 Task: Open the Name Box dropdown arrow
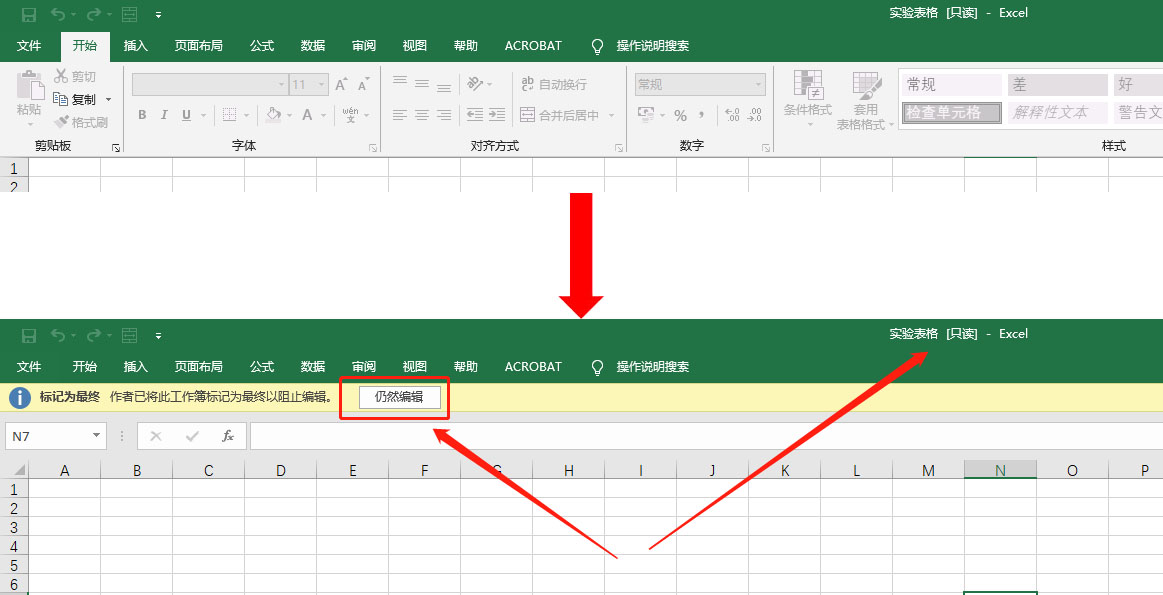[98, 436]
